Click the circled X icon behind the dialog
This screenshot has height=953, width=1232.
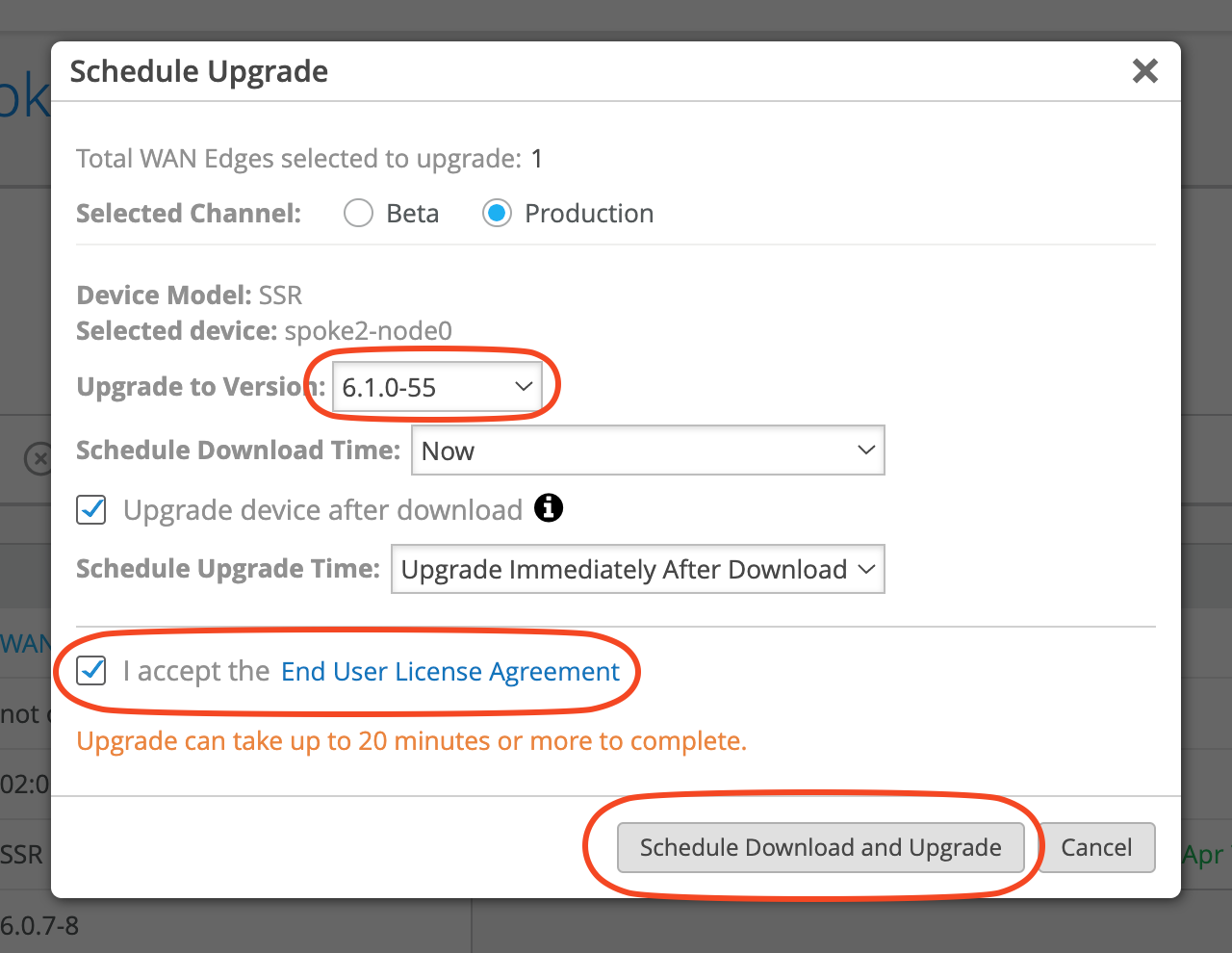pos(38,458)
